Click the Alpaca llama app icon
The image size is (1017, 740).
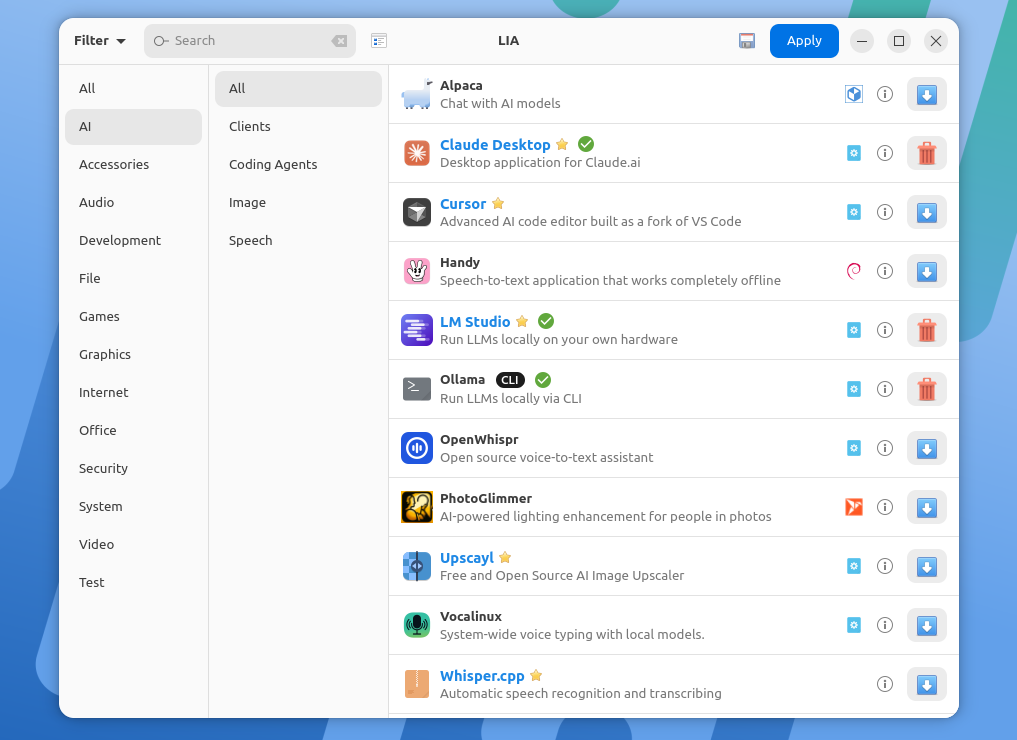click(417, 94)
